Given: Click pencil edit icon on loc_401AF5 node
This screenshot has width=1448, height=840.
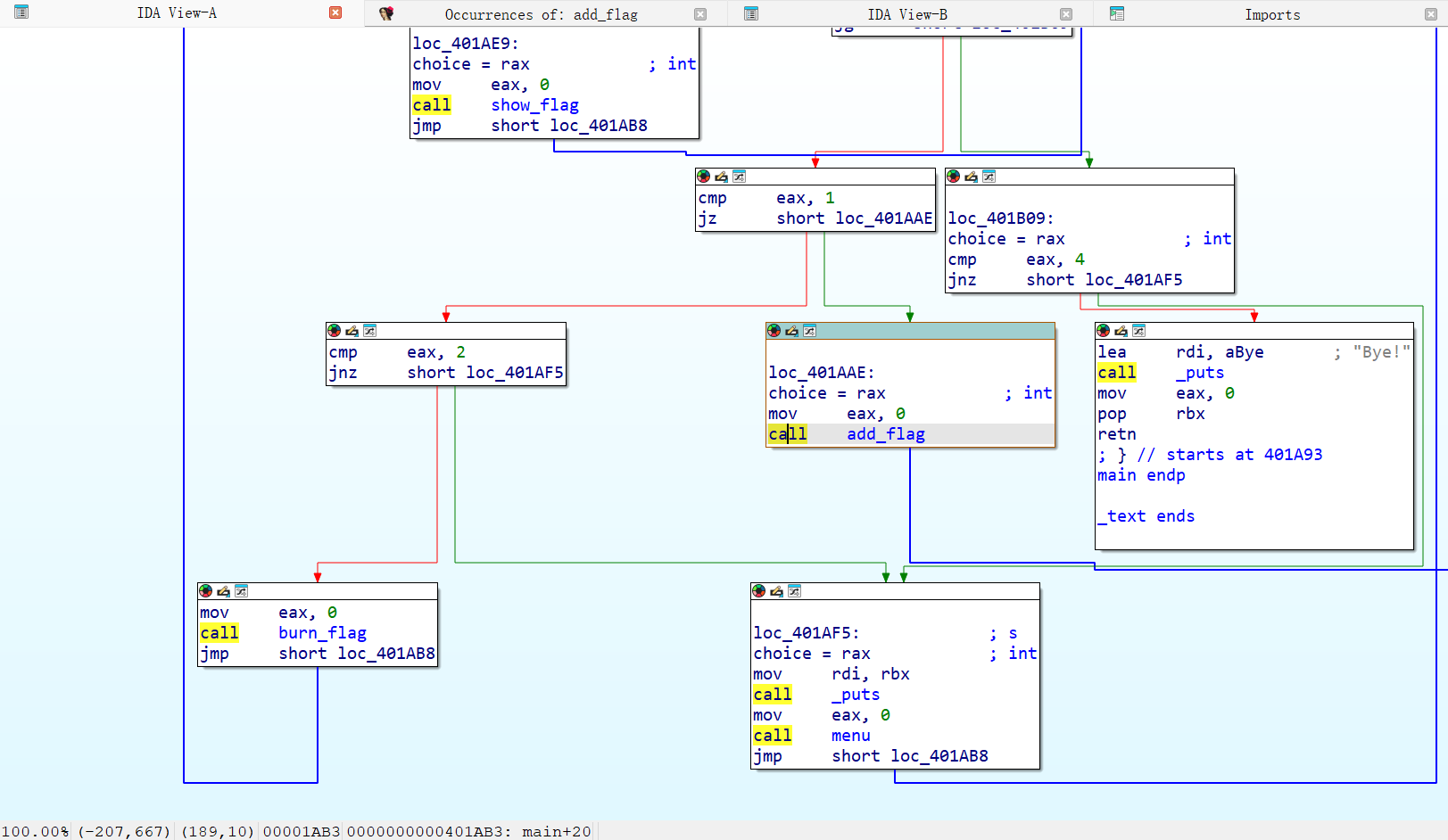Looking at the screenshot, I should point(776,591).
